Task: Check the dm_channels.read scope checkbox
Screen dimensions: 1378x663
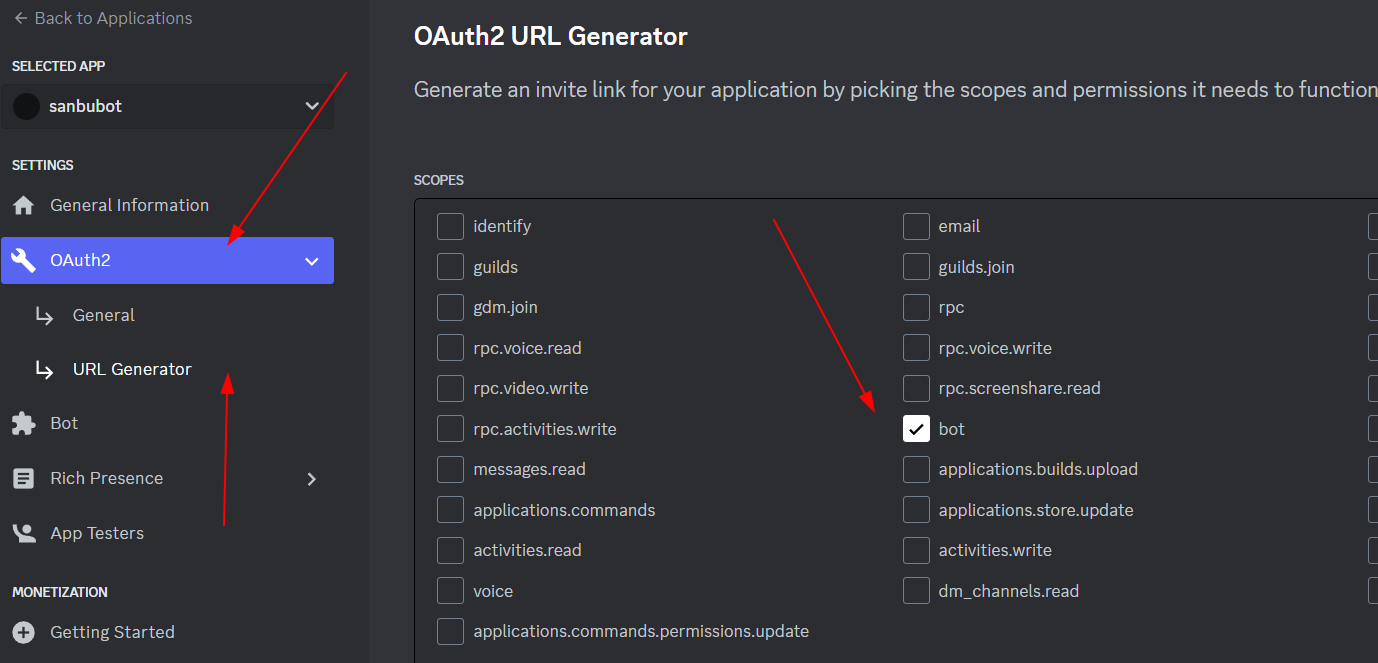Action: 916,591
